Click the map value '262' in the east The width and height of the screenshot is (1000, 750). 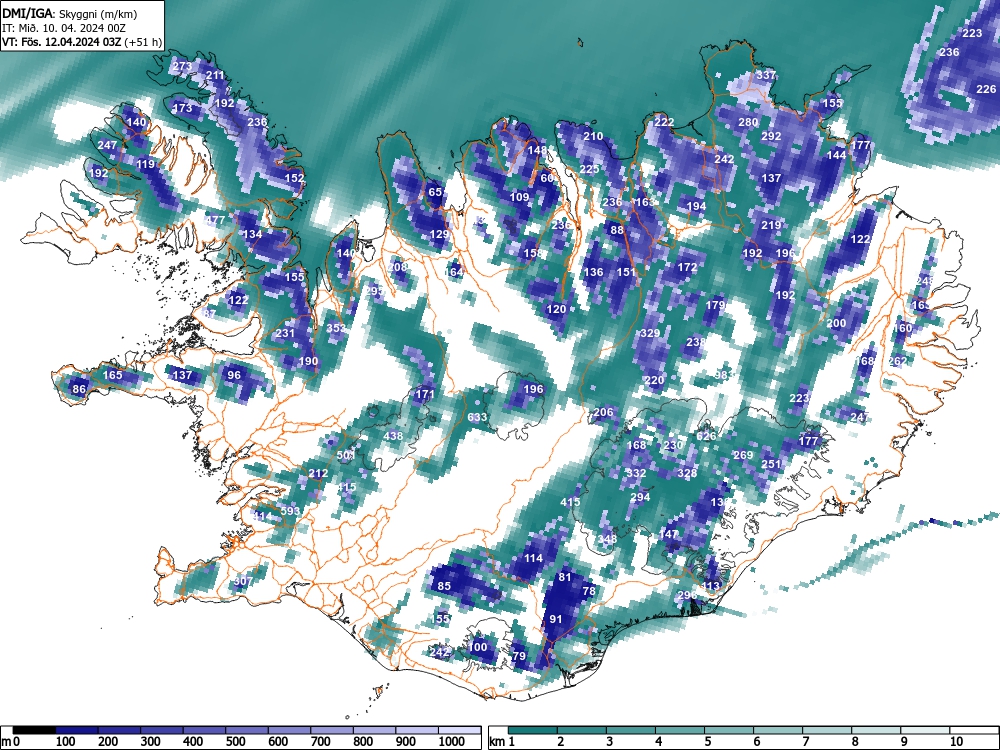click(897, 360)
